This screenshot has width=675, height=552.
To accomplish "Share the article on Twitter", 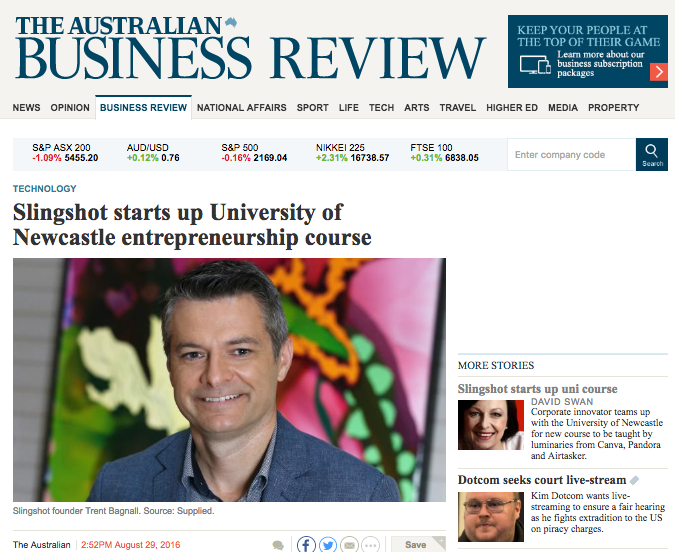I will [328, 545].
